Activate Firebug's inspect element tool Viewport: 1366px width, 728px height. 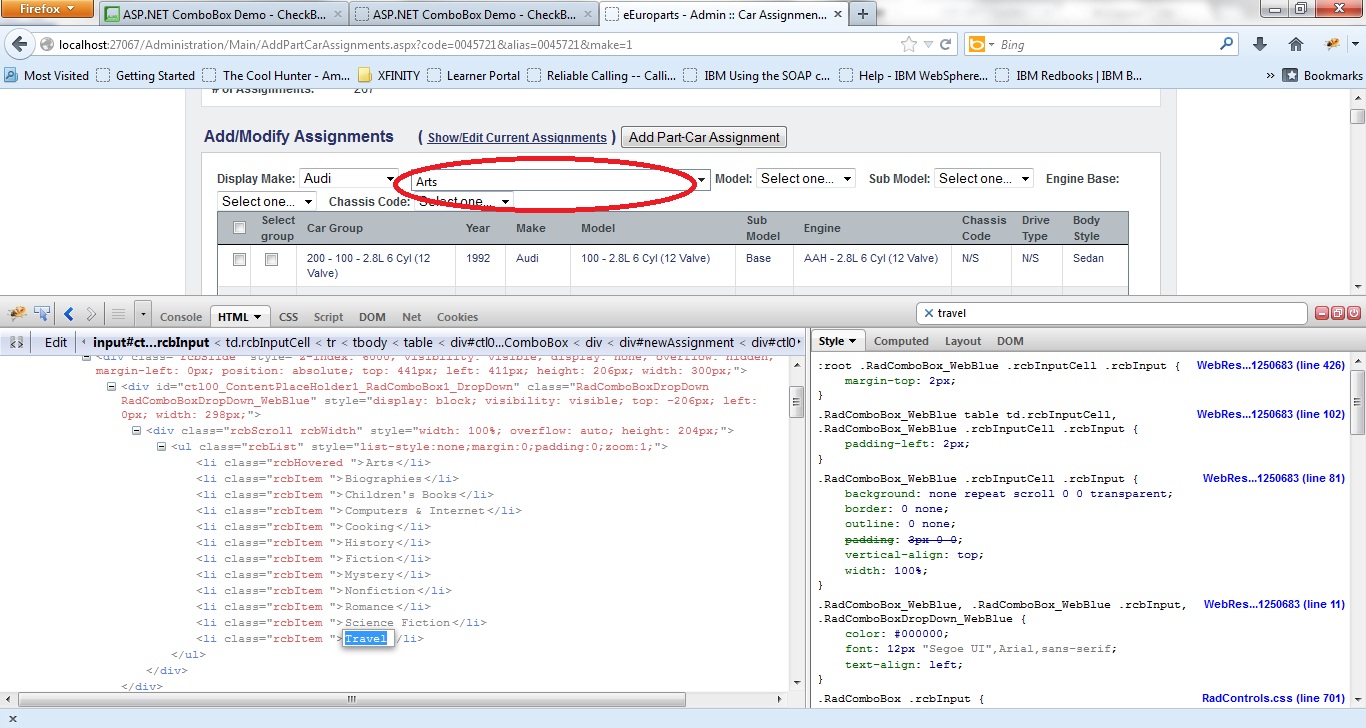pos(42,314)
